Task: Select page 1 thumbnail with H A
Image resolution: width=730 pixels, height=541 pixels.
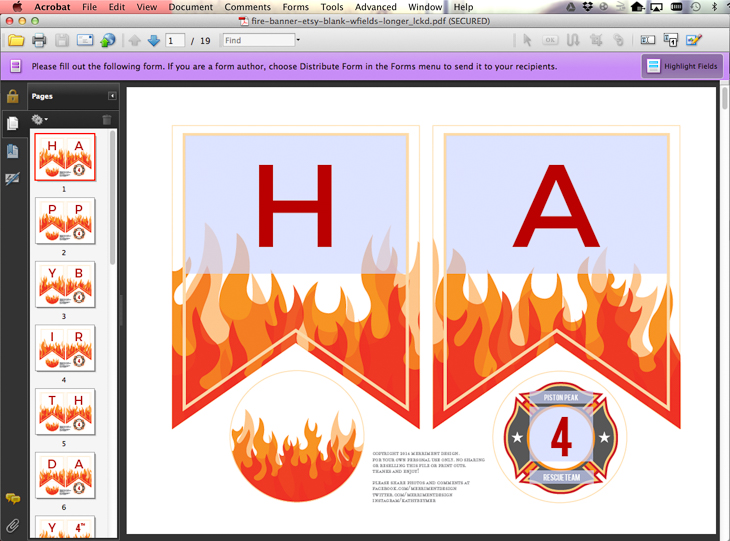Action: click(65, 157)
